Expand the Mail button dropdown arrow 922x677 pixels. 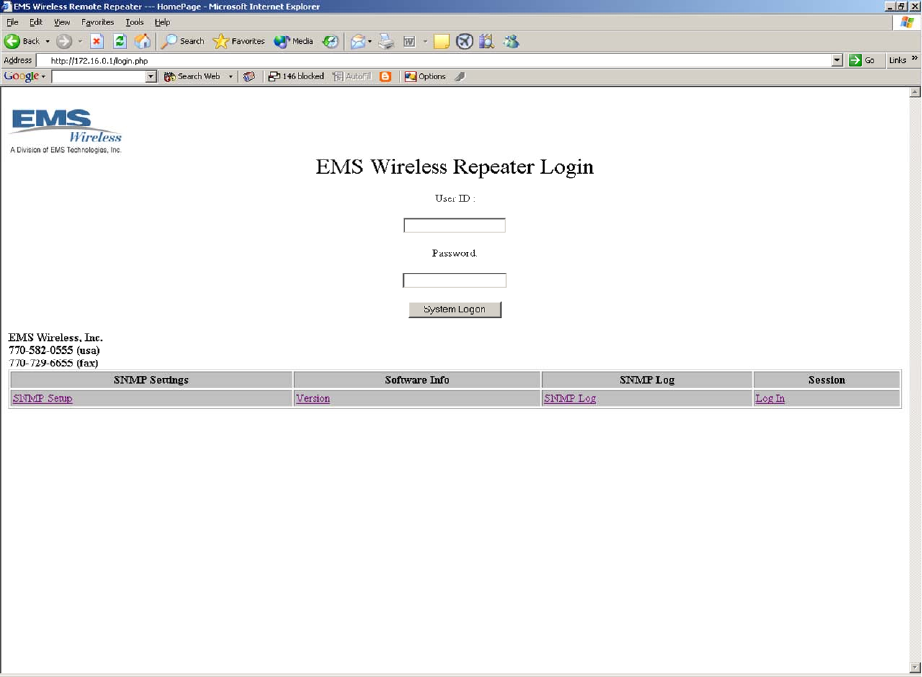pyautogui.click(x=370, y=41)
